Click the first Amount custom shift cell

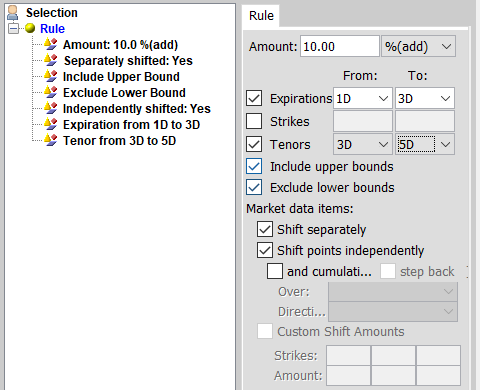tap(348, 375)
